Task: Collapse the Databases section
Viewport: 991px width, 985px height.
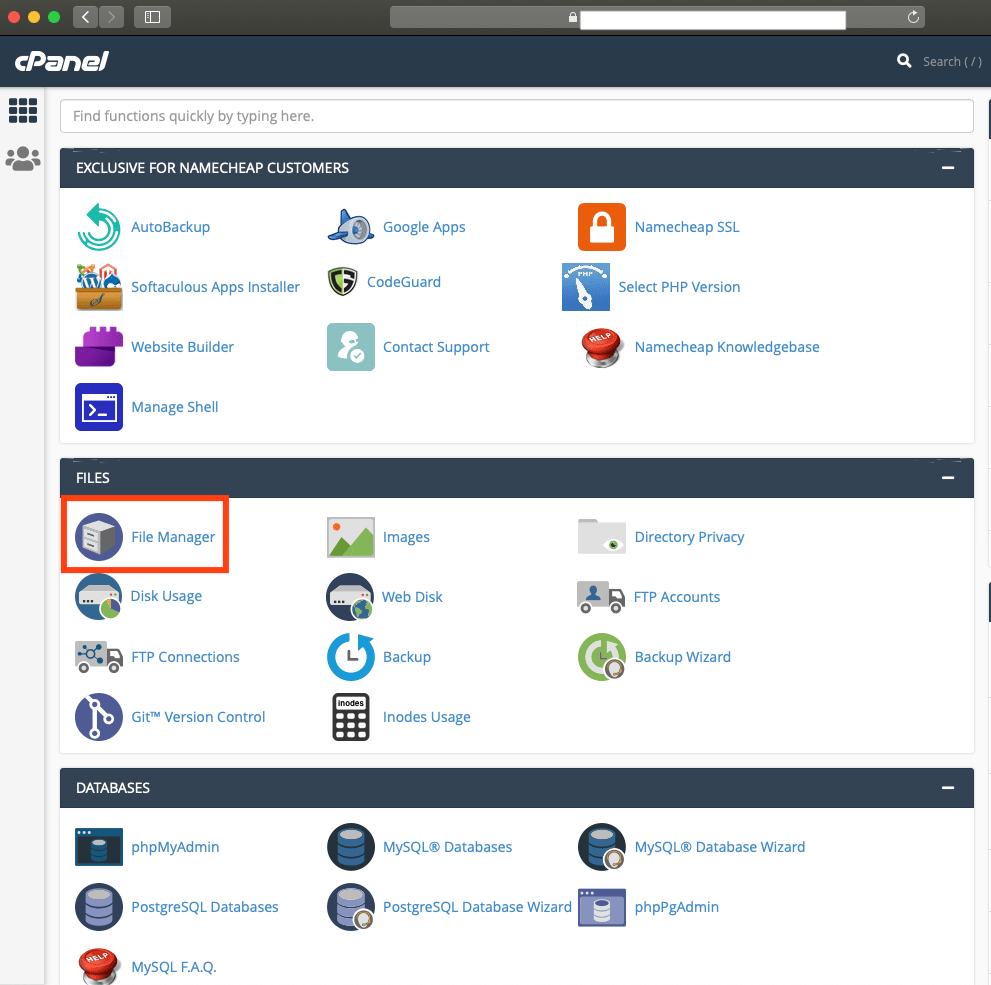Action: click(x=947, y=788)
